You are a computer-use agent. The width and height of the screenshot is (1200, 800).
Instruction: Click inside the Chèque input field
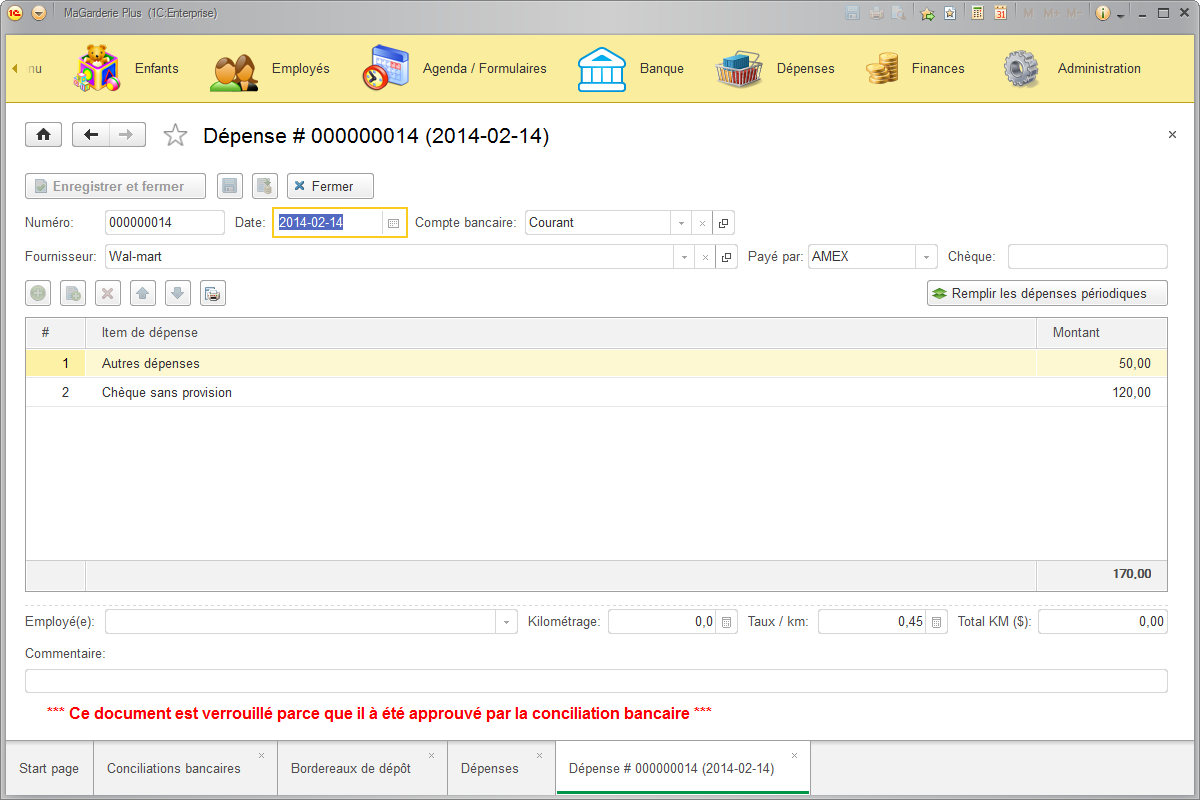tap(1087, 256)
